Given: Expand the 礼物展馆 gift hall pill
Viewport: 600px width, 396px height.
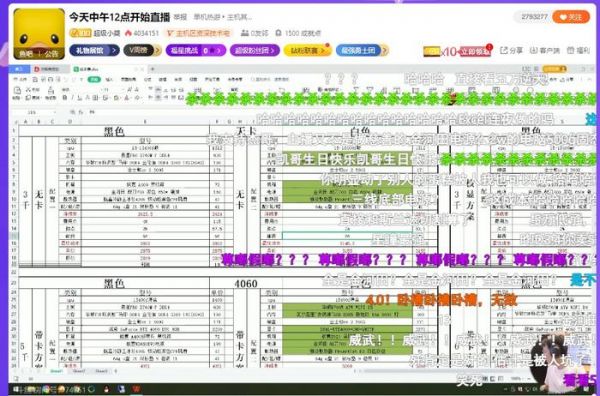Looking at the screenshot, I should tap(95, 50).
